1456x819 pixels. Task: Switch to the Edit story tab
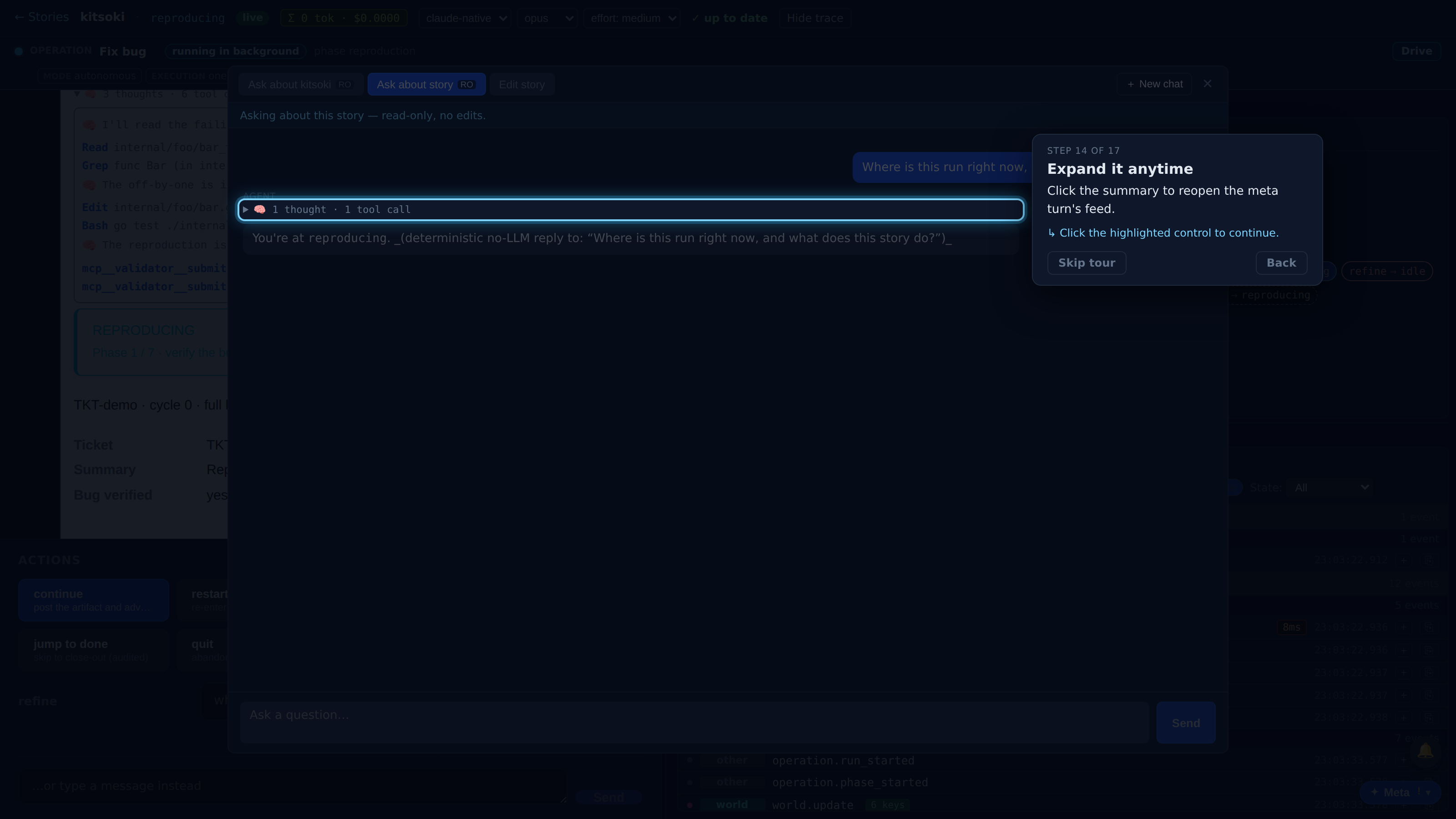pos(522,84)
